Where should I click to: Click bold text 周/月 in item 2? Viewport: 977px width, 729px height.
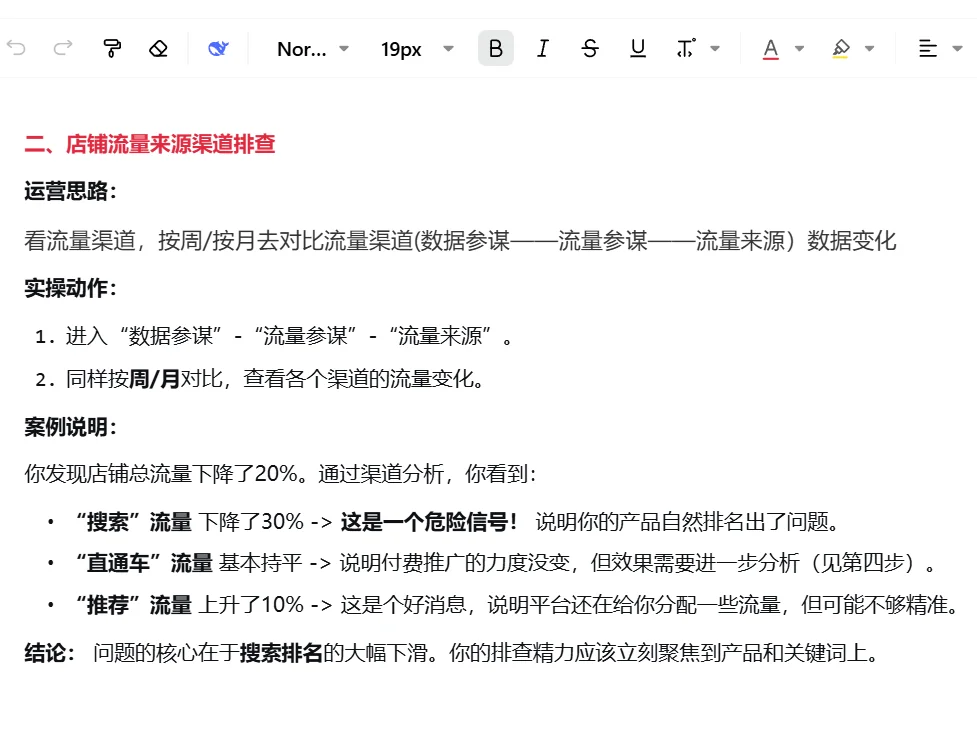click(x=154, y=379)
